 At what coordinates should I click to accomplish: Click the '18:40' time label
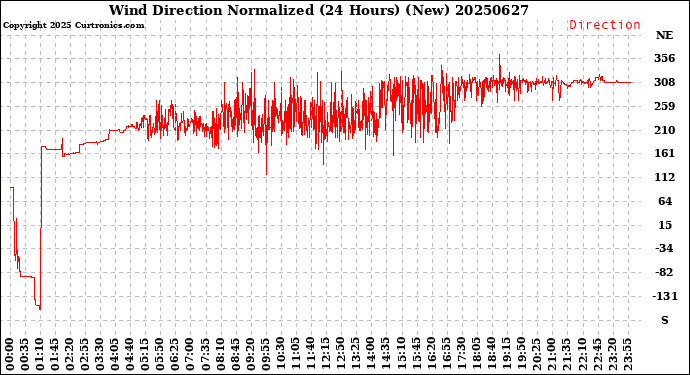click(x=491, y=354)
